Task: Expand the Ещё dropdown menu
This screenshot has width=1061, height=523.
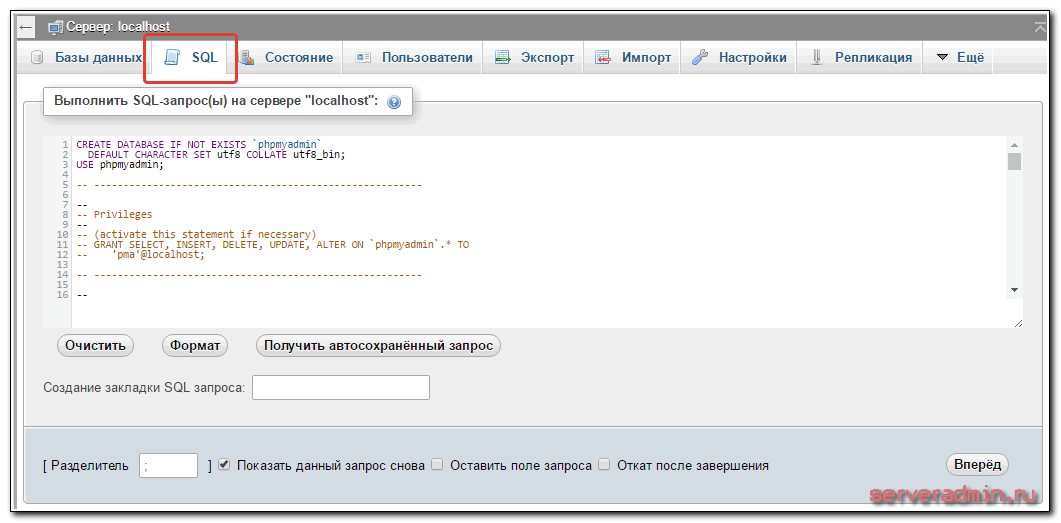Action: tap(960, 58)
